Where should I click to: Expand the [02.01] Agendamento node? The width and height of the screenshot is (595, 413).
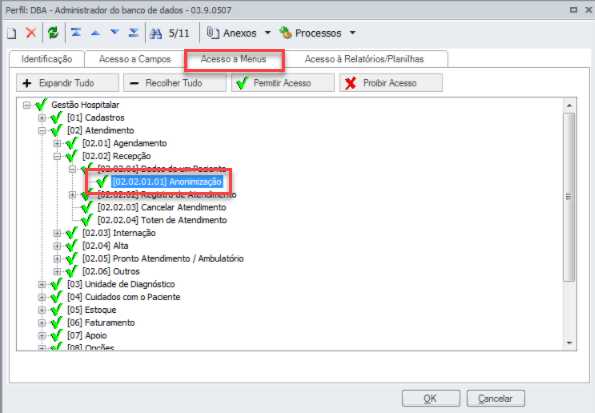click(x=57, y=143)
